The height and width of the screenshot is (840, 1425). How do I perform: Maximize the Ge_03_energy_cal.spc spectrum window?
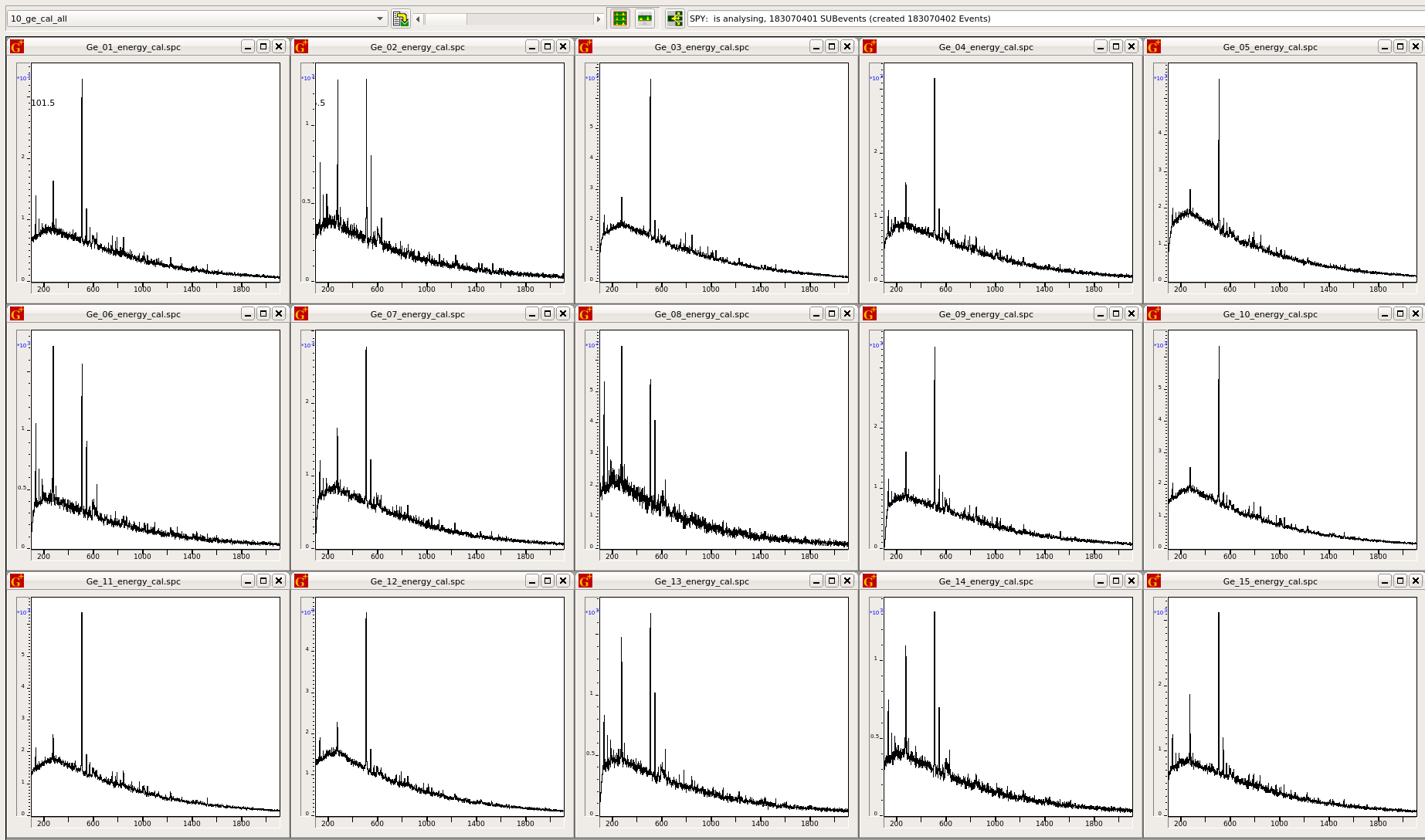click(x=832, y=47)
